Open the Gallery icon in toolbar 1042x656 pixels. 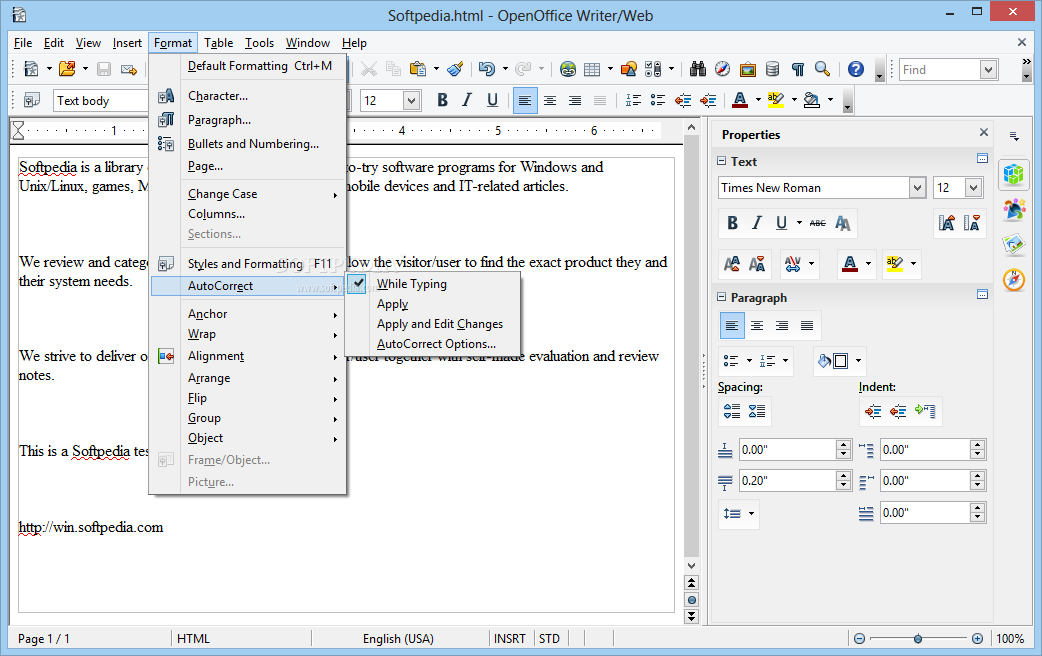pyautogui.click(x=748, y=69)
